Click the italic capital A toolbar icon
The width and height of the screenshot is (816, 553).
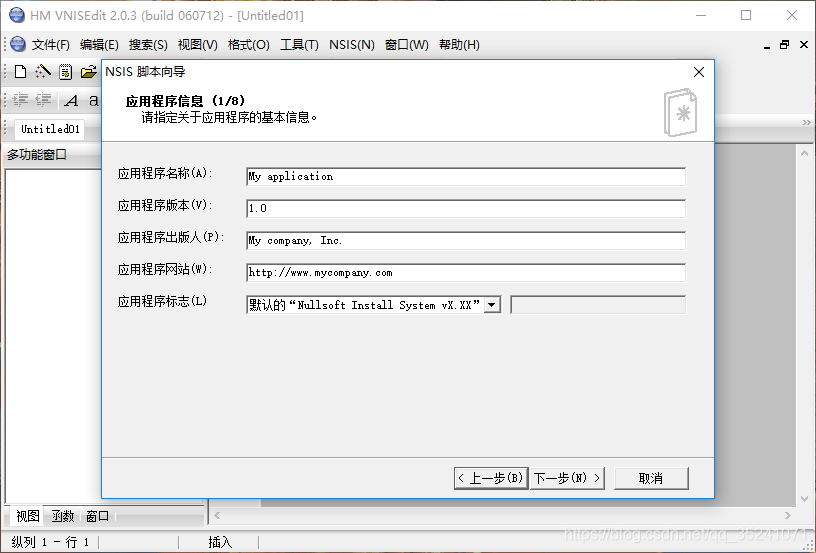71,100
